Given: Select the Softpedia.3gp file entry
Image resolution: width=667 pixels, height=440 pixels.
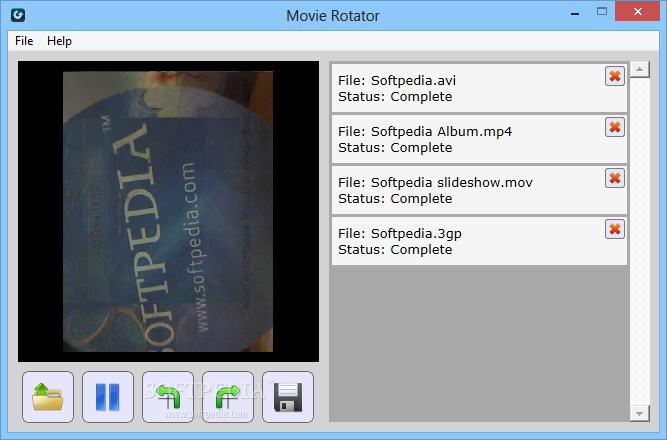Looking at the screenshot, I should (479, 241).
